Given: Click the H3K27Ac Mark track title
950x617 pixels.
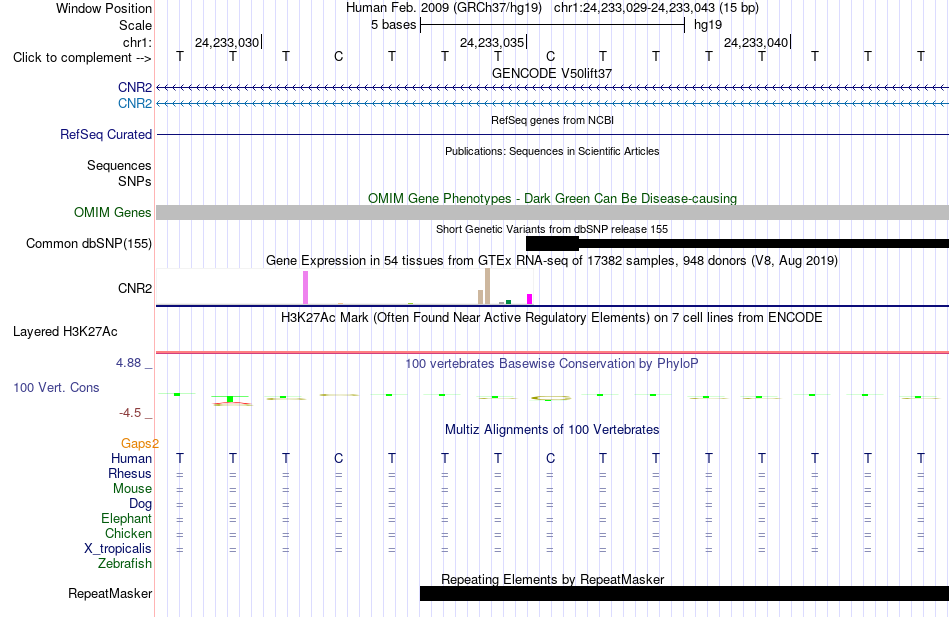Looking at the screenshot, I should click(x=552, y=318).
